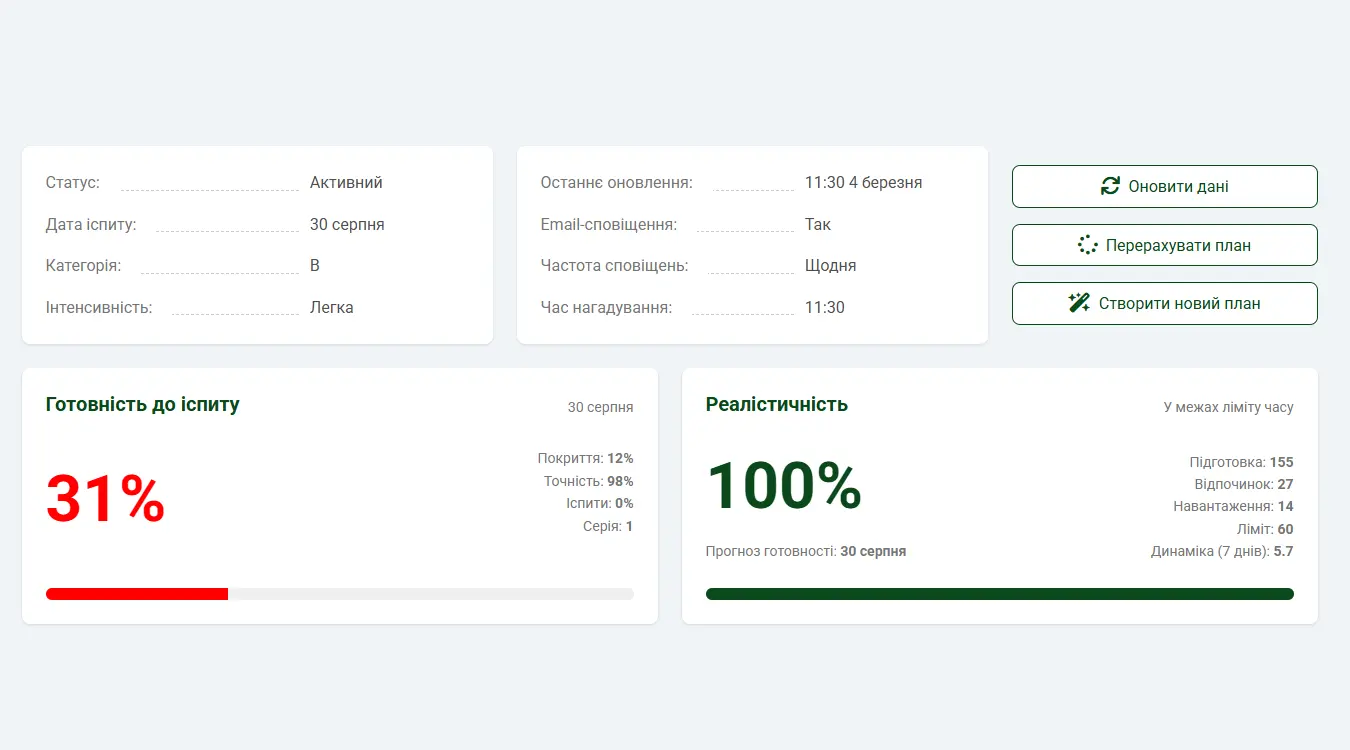
Task: Click the spinner icon in Перерахувати план
Action: pyautogui.click(x=1088, y=245)
